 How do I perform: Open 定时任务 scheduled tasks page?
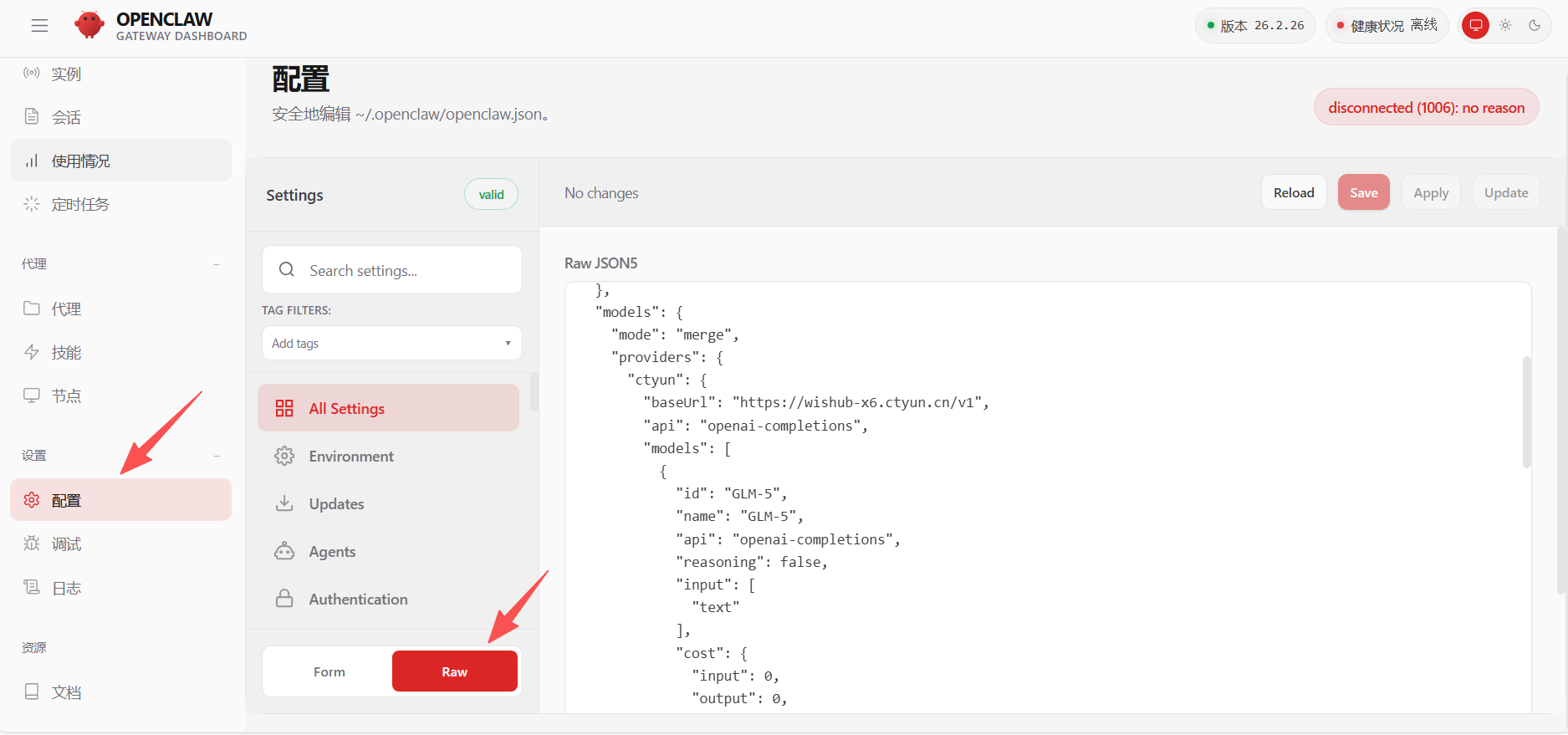click(79, 204)
